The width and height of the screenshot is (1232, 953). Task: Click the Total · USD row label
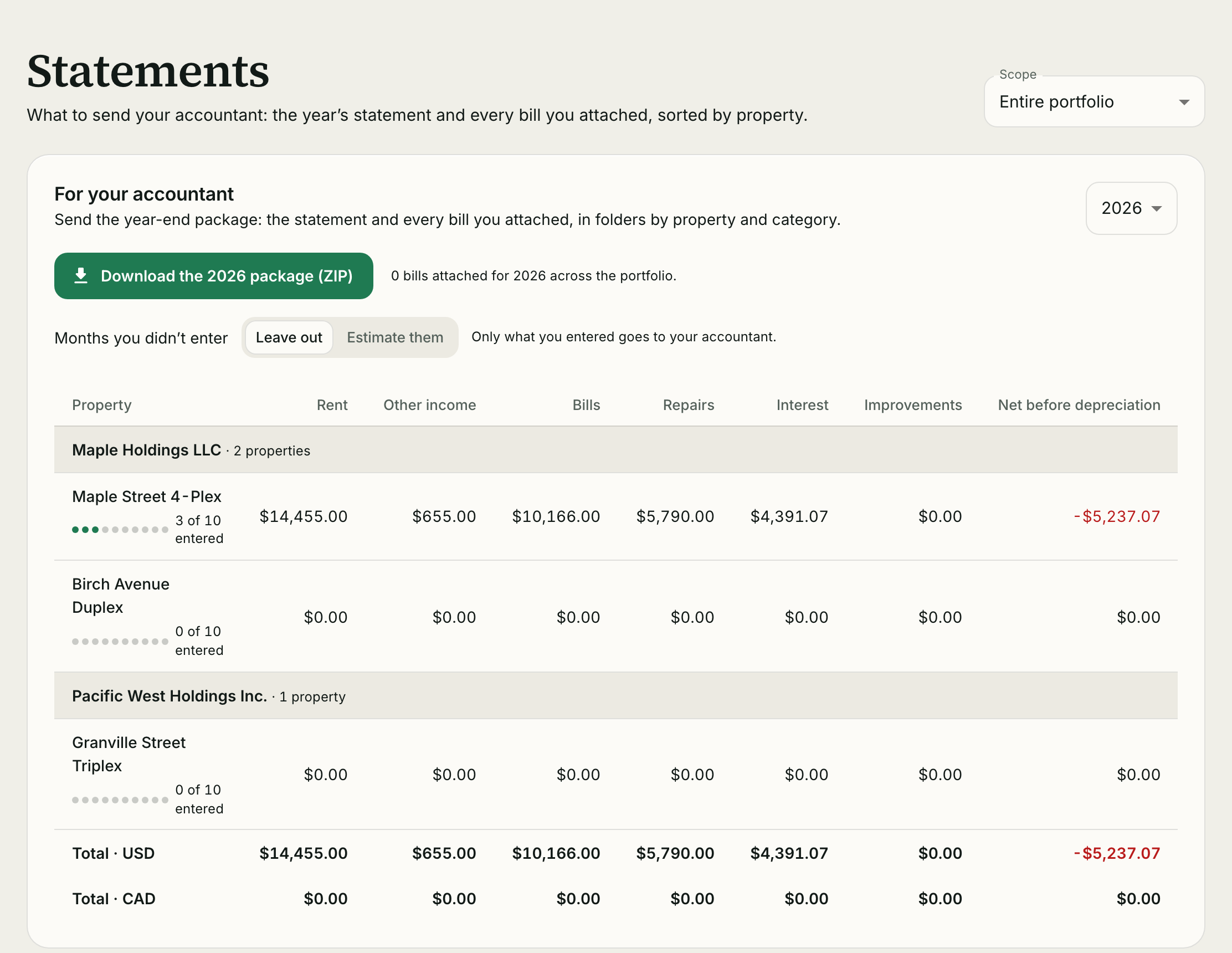click(x=114, y=853)
